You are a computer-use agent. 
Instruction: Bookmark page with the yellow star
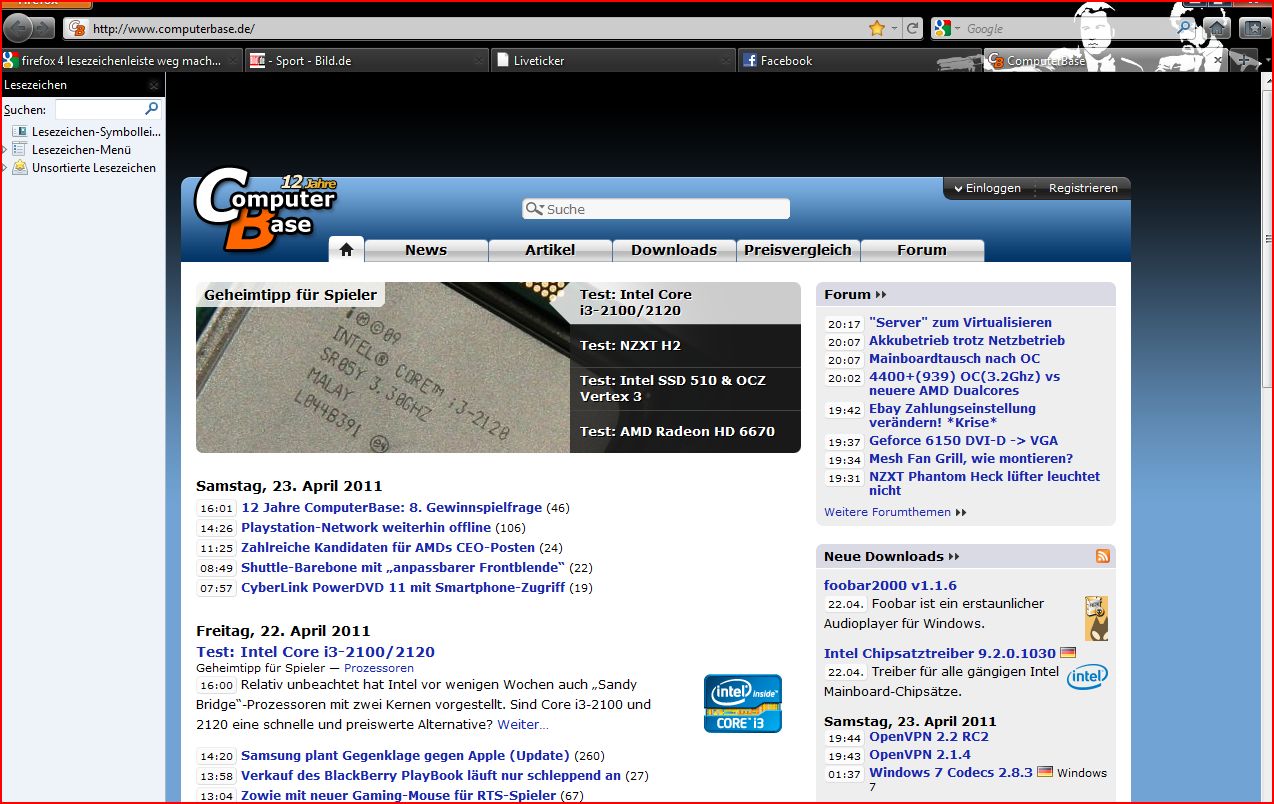point(877,28)
